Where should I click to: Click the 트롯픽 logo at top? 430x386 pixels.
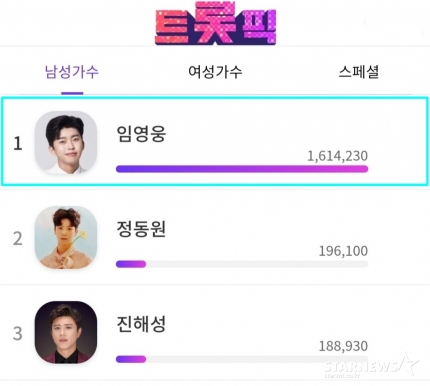pyautogui.click(x=216, y=24)
